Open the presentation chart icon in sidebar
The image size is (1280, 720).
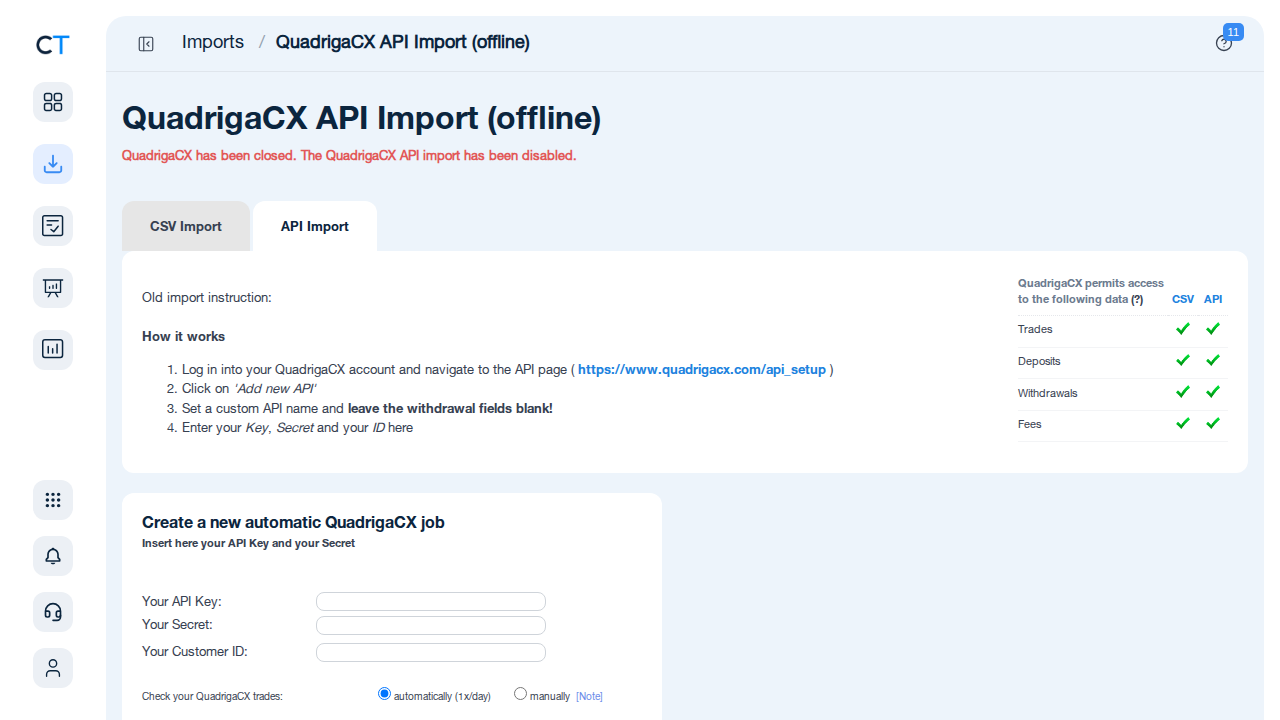pos(53,288)
